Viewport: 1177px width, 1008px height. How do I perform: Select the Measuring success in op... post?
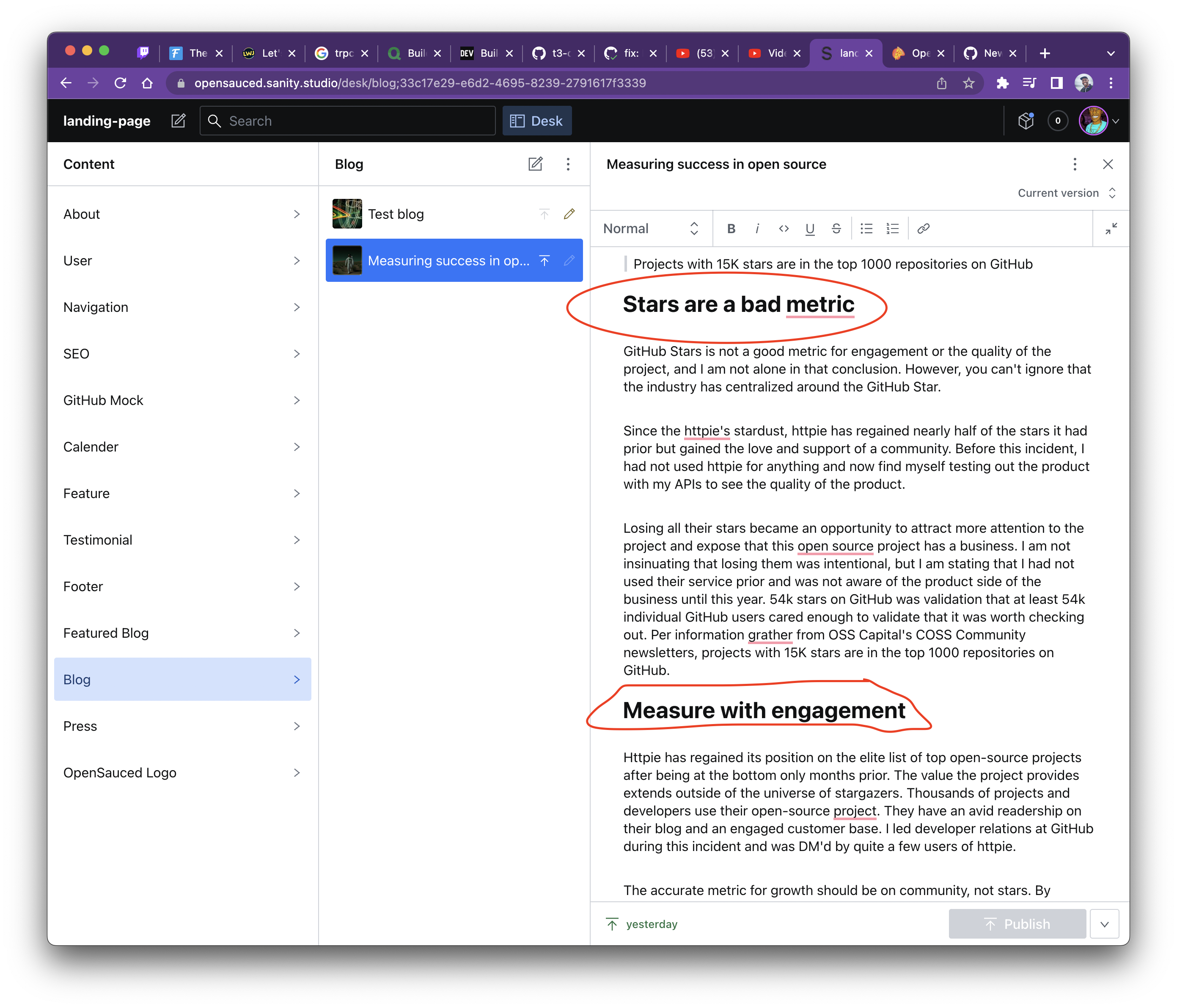click(x=454, y=261)
